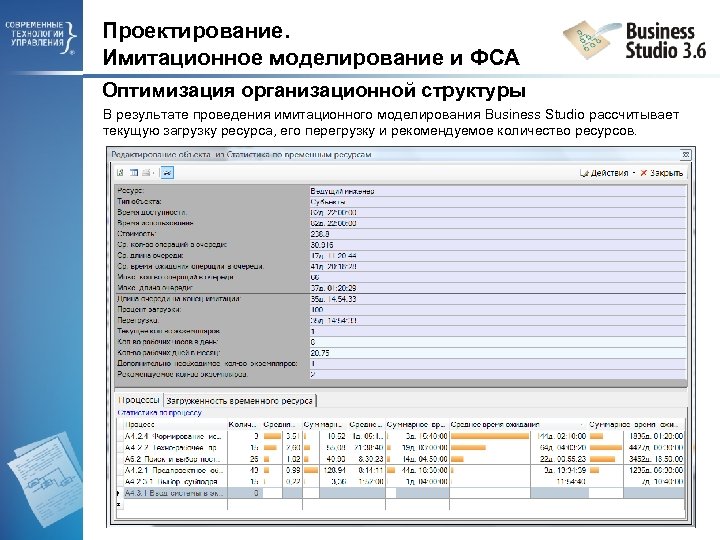Screen dimensions: 720x540
Task: Click the Тип объекта value field
Action: pos(498,202)
